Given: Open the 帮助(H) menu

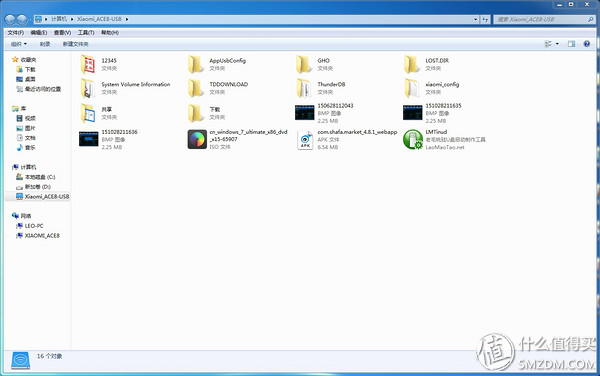Looking at the screenshot, I should (x=110, y=33).
